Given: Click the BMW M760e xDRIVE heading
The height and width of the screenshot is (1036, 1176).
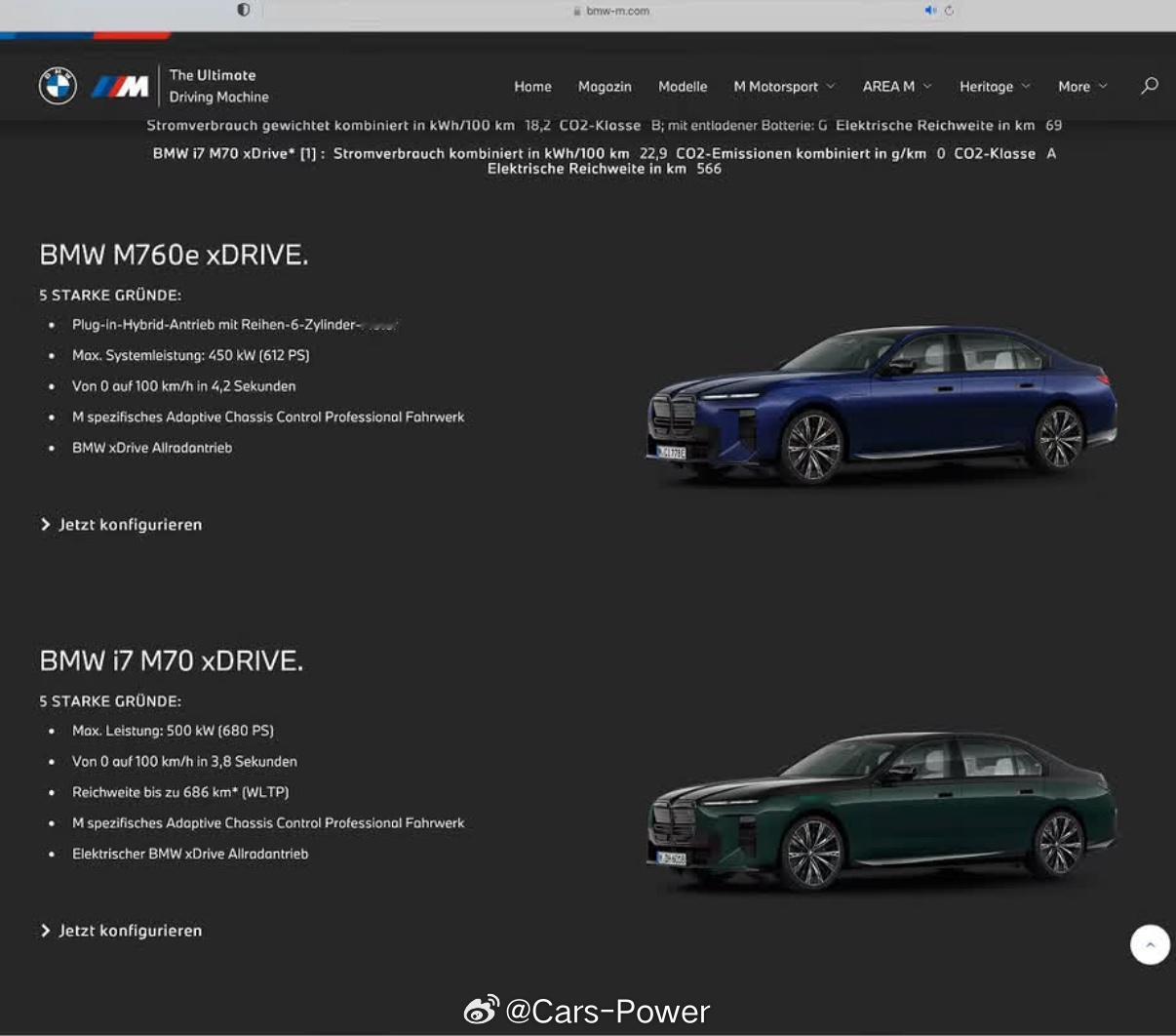Looking at the screenshot, I should (x=174, y=255).
